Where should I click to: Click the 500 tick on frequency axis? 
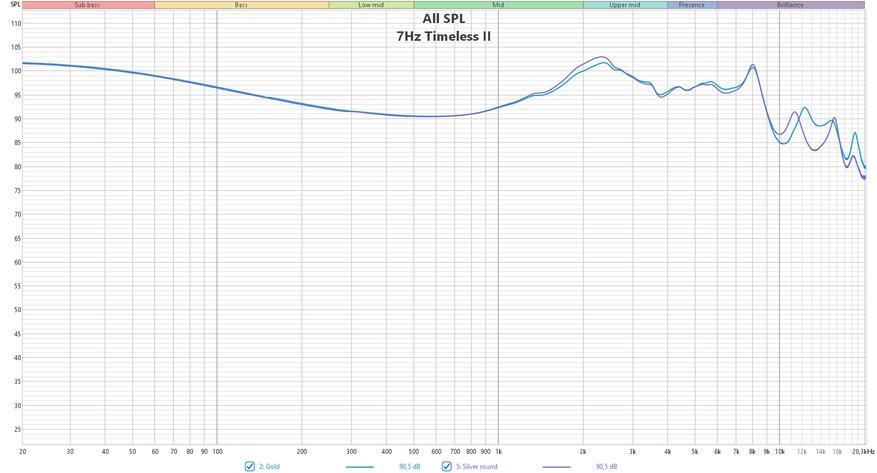[x=413, y=451]
